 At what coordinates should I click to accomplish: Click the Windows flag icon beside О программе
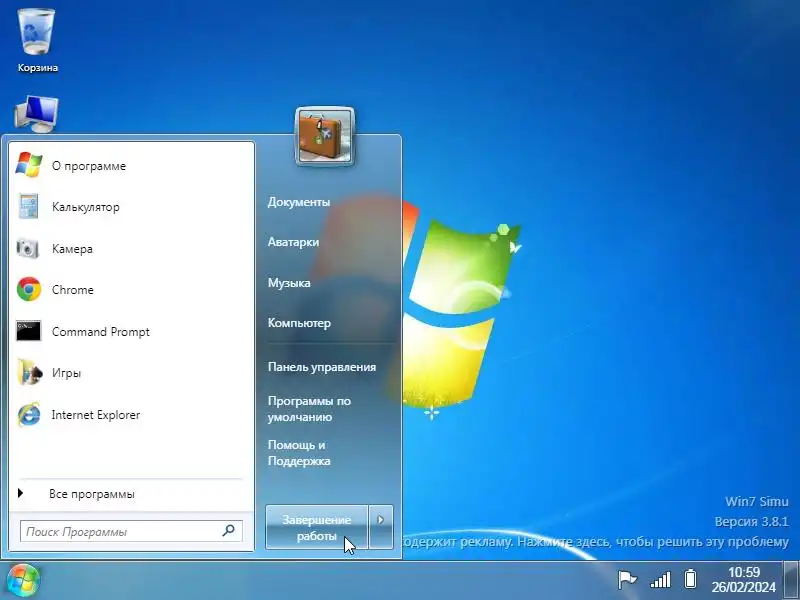pyautogui.click(x=29, y=165)
